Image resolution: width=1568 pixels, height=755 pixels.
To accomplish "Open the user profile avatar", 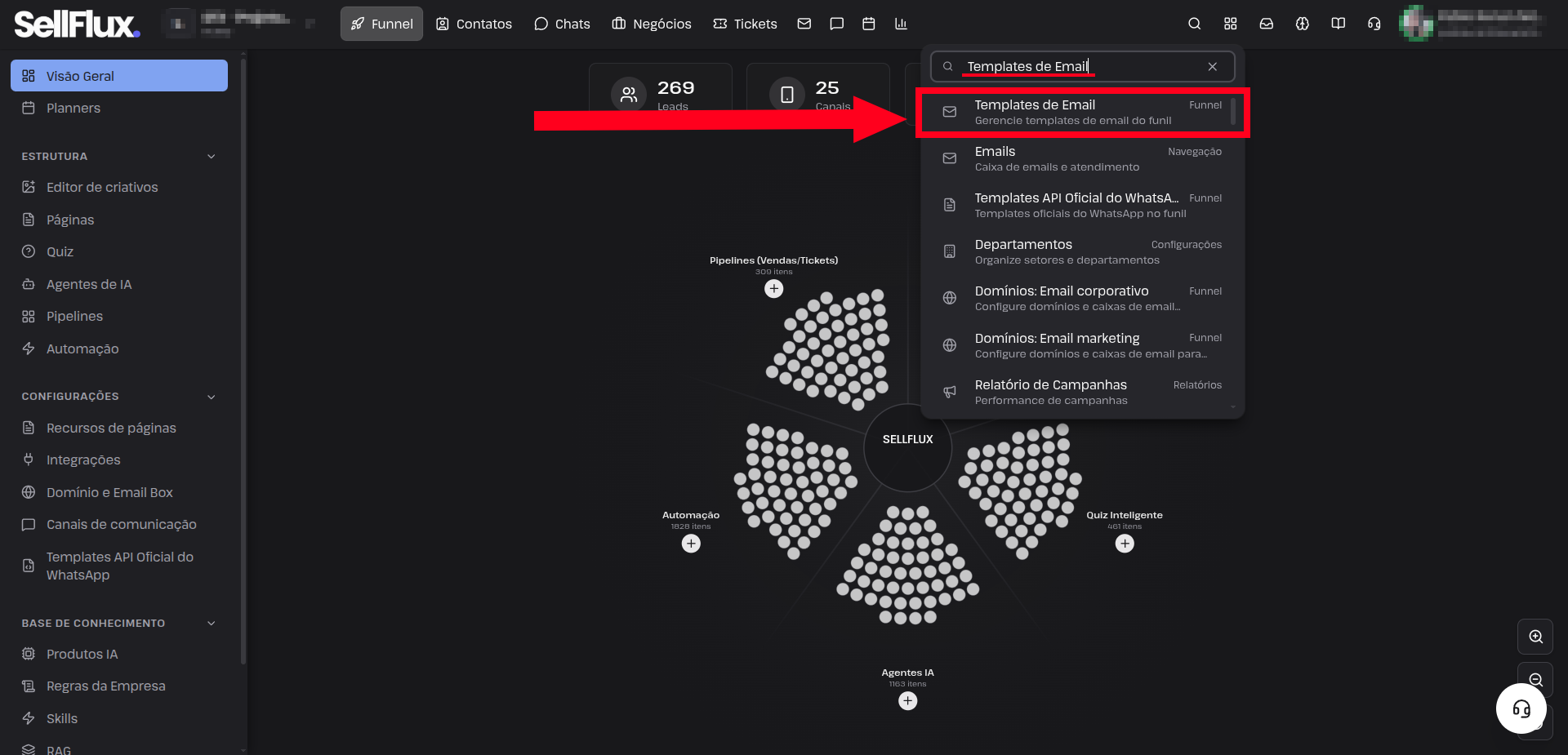I will (1416, 23).
